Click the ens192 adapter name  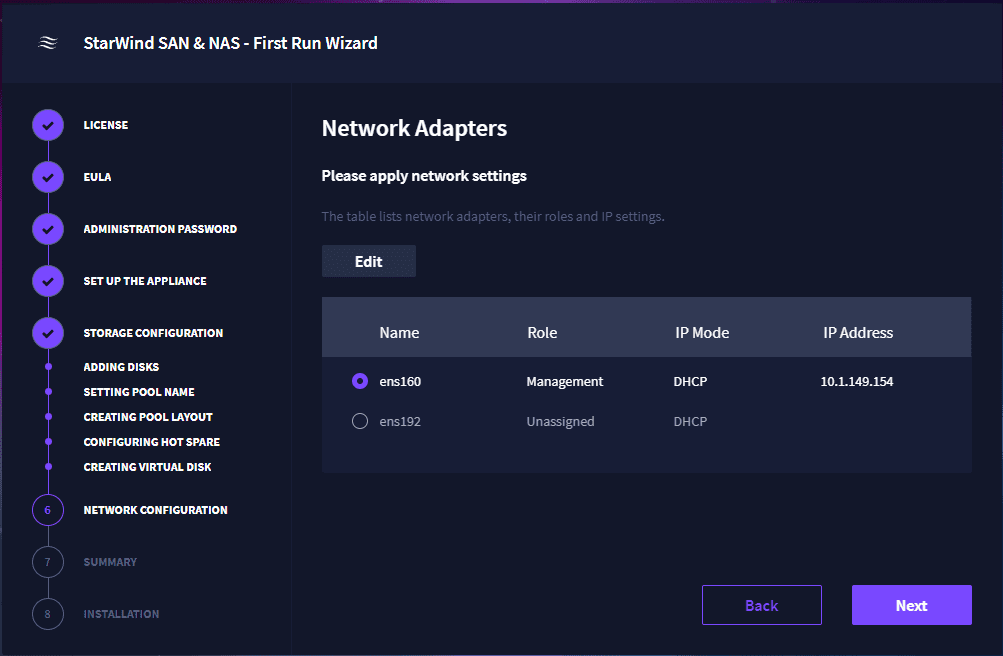click(400, 421)
